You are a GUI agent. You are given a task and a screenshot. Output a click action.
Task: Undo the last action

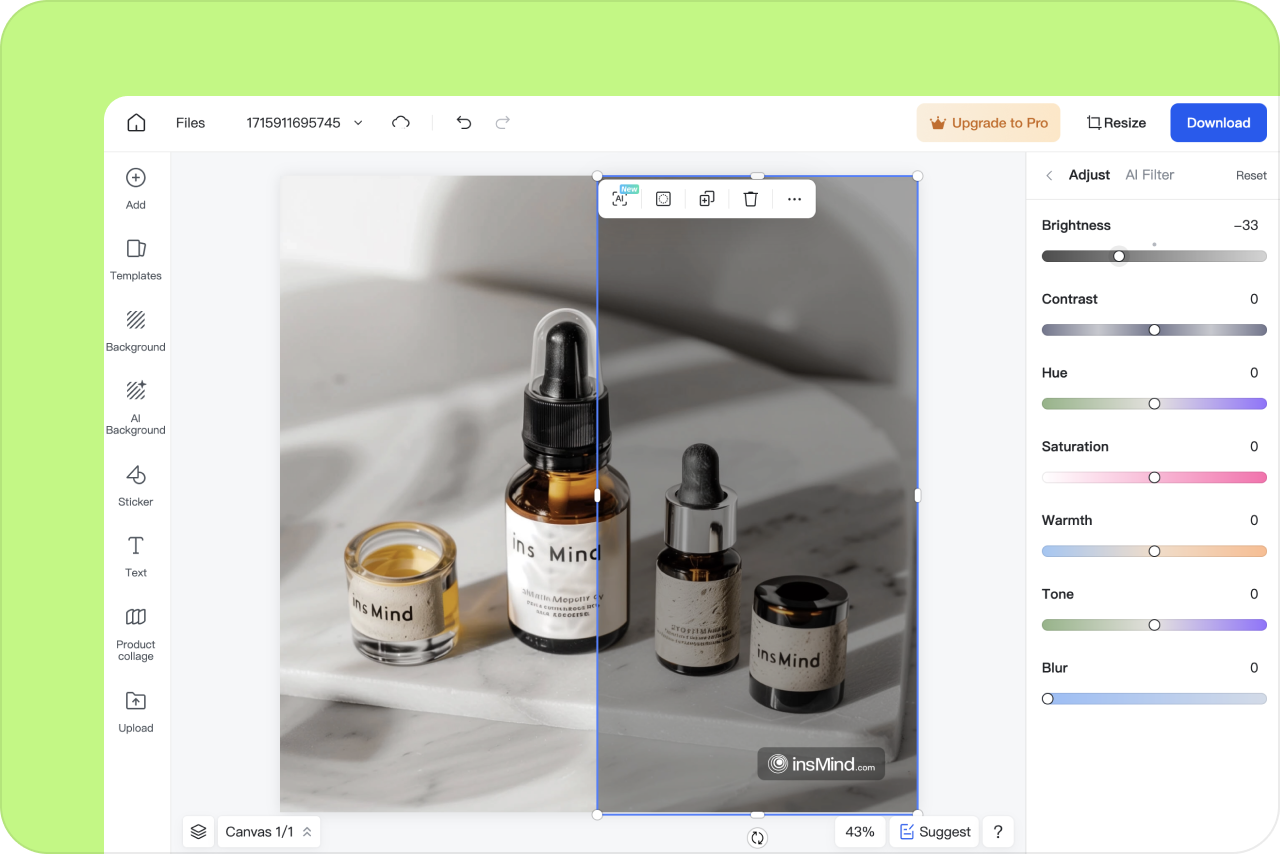464,123
